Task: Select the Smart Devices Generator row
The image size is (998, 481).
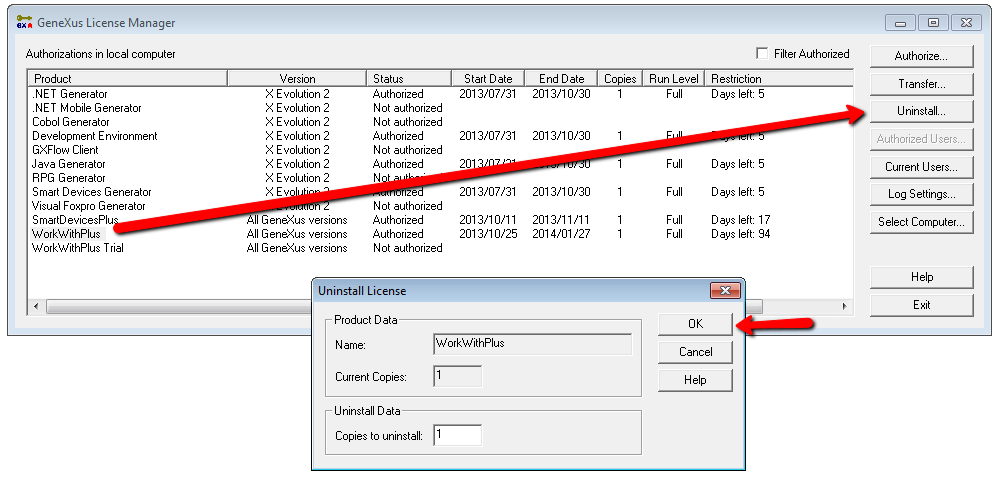Action: [x=440, y=192]
